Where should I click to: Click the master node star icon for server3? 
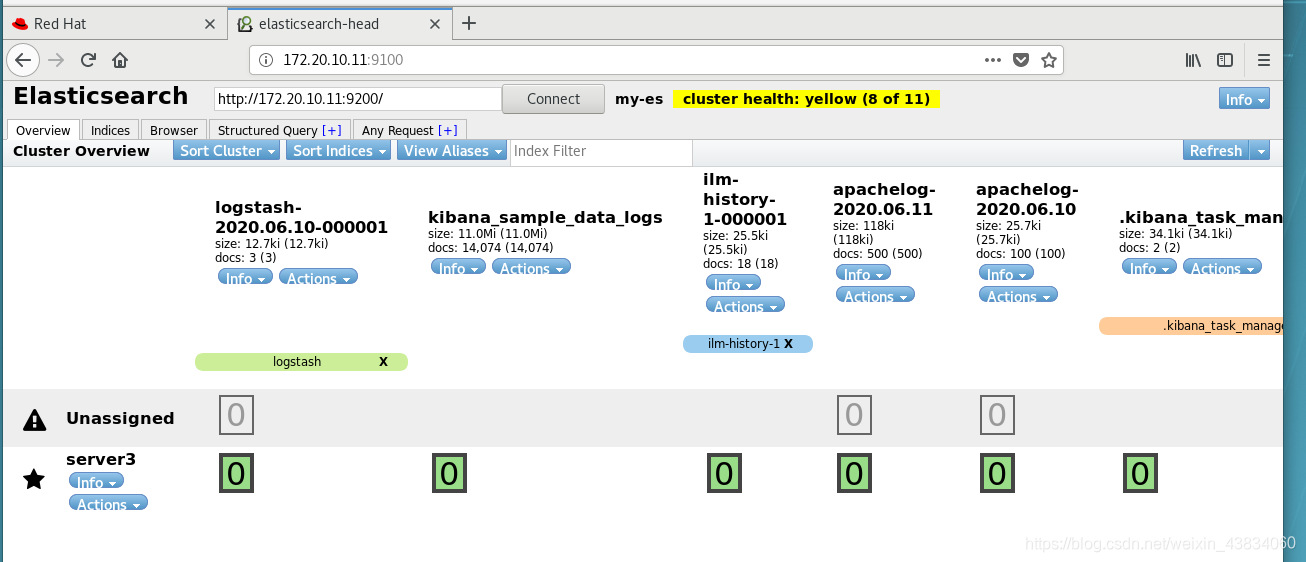tap(34, 480)
